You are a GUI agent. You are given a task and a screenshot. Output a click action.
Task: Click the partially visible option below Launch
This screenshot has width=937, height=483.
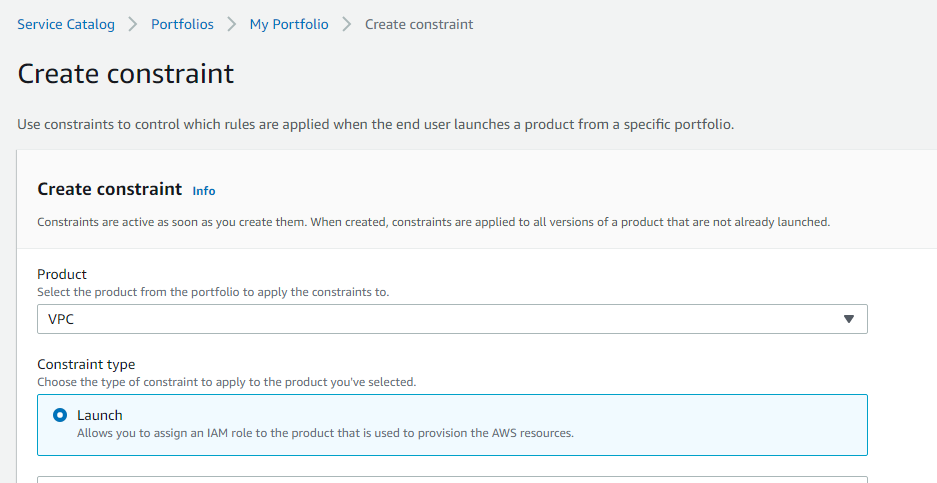[x=452, y=479]
